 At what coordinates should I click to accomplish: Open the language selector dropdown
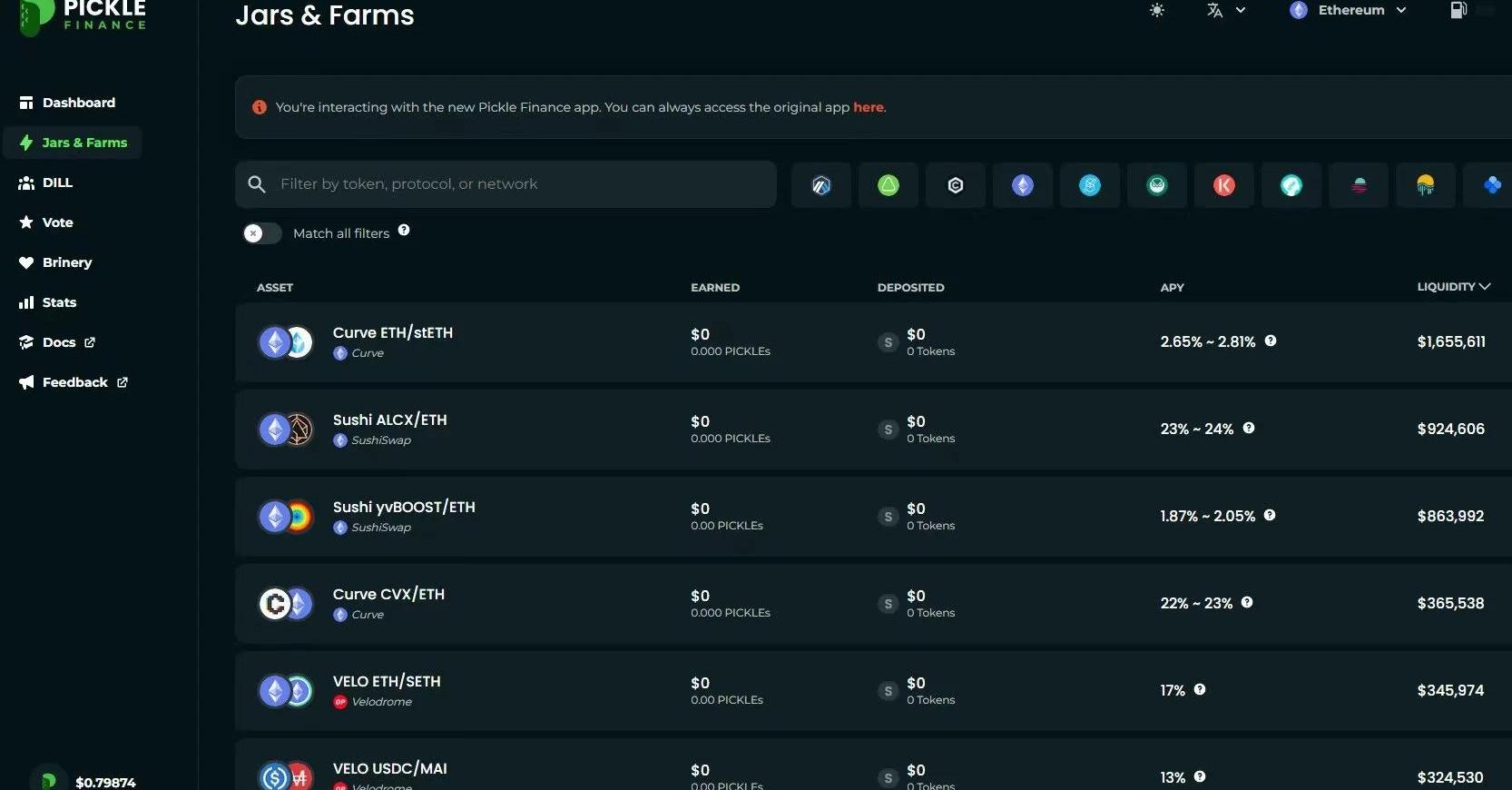pyautogui.click(x=1225, y=10)
